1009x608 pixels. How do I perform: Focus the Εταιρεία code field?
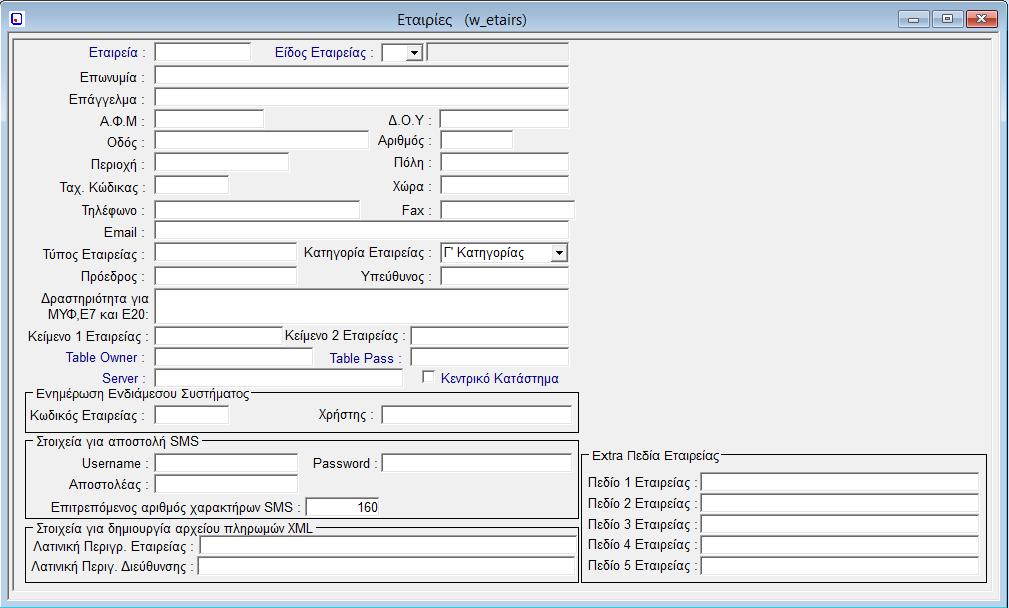point(203,53)
